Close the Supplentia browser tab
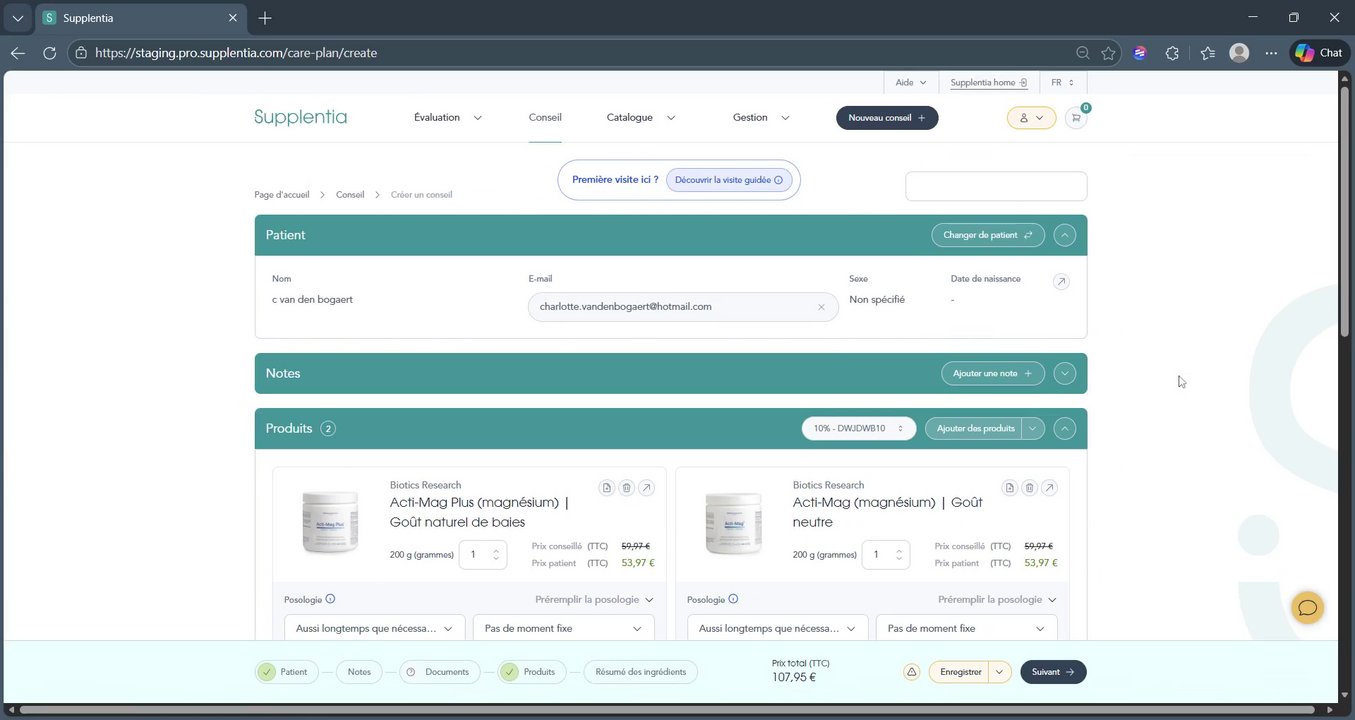The height and width of the screenshot is (720, 1355). (233, 18)
